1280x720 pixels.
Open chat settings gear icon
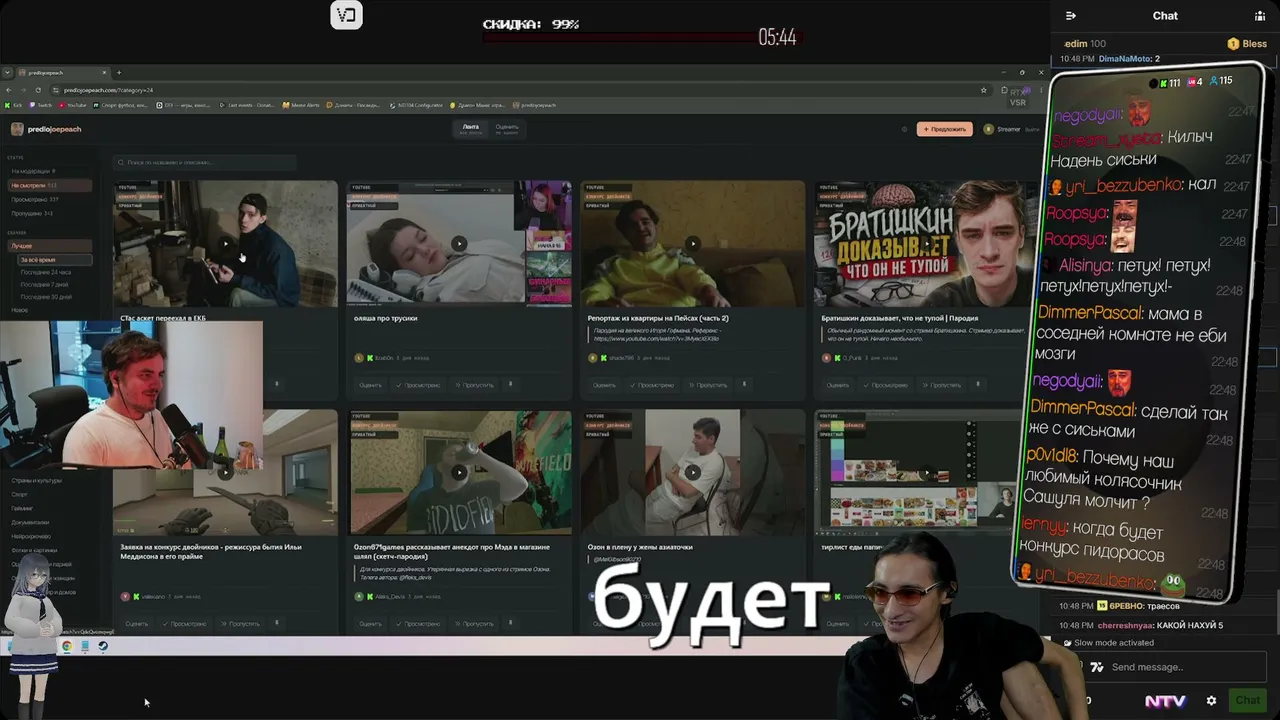1211,701
